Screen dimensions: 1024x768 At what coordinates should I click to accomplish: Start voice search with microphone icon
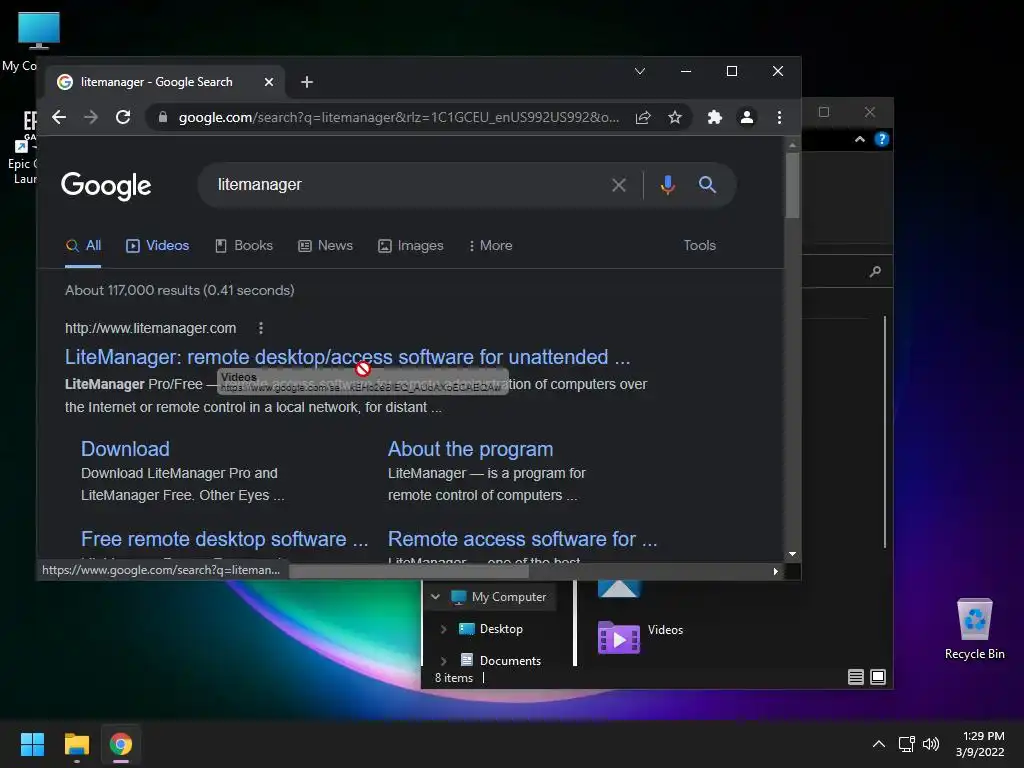(667, 185)
